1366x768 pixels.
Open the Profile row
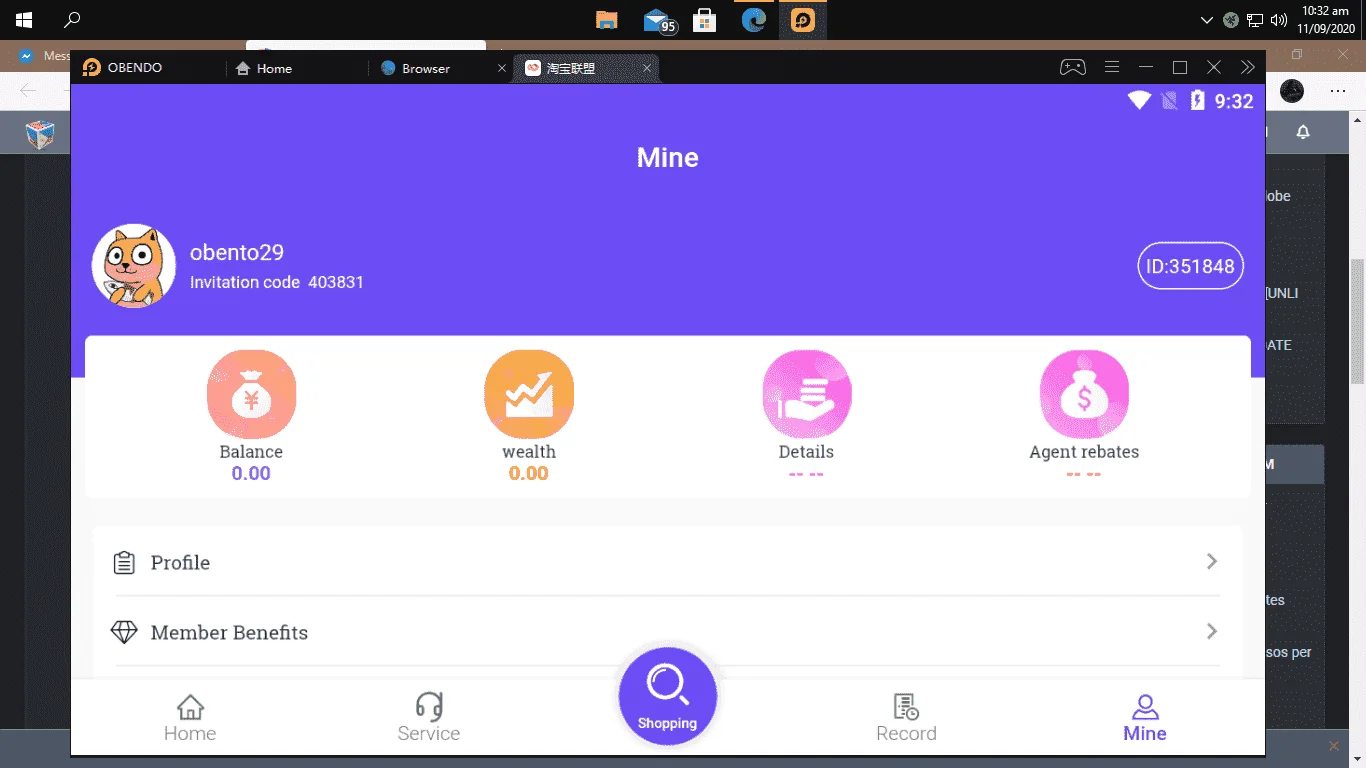click(667, 562)
